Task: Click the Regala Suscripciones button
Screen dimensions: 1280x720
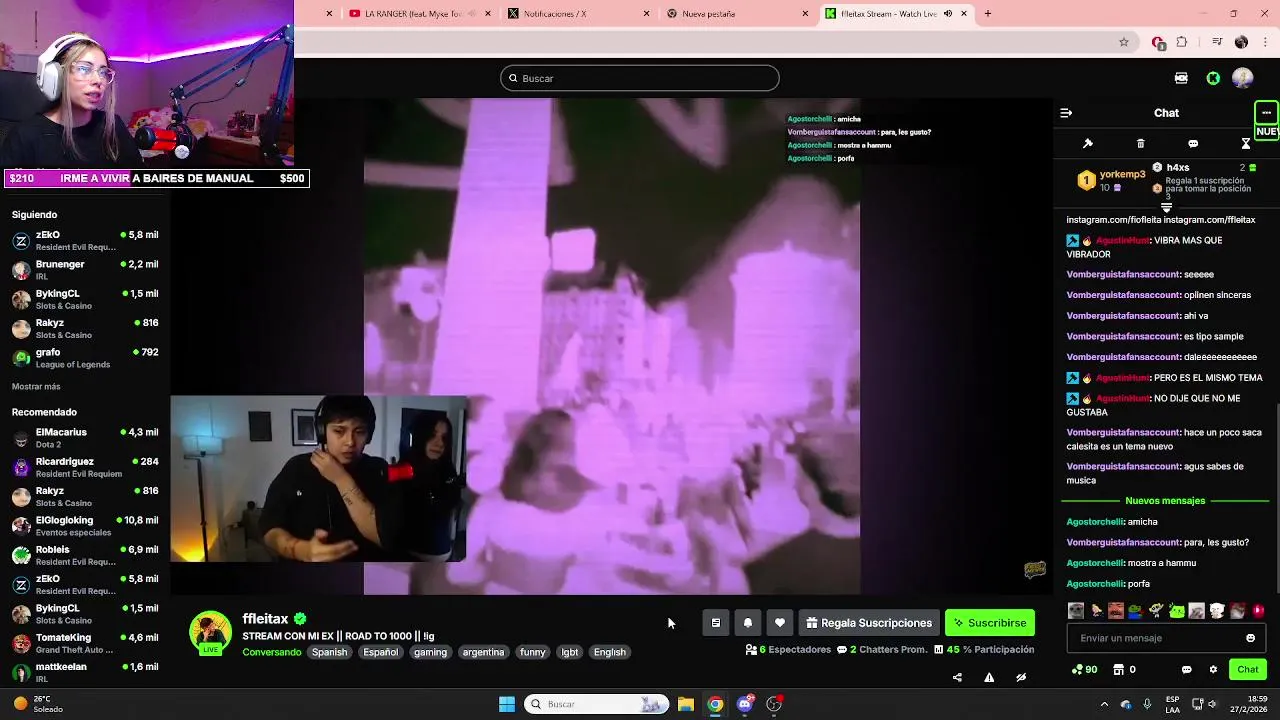Action: click(869, 623)
